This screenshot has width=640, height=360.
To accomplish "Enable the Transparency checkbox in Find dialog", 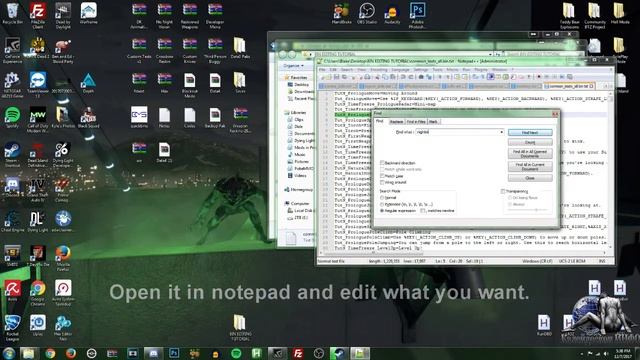I will (514, 191).
